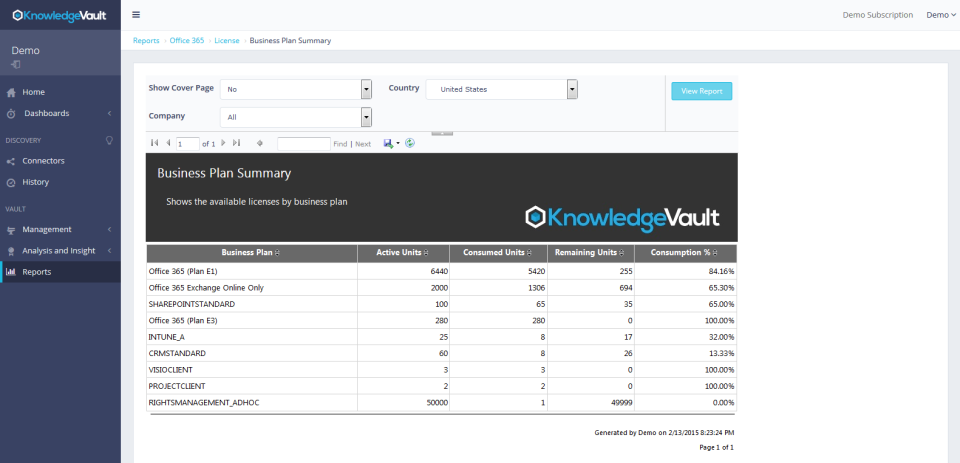Click the 84.16% consumption value
The width and height of the screenshot is (960, 463).
pos(722,271)
